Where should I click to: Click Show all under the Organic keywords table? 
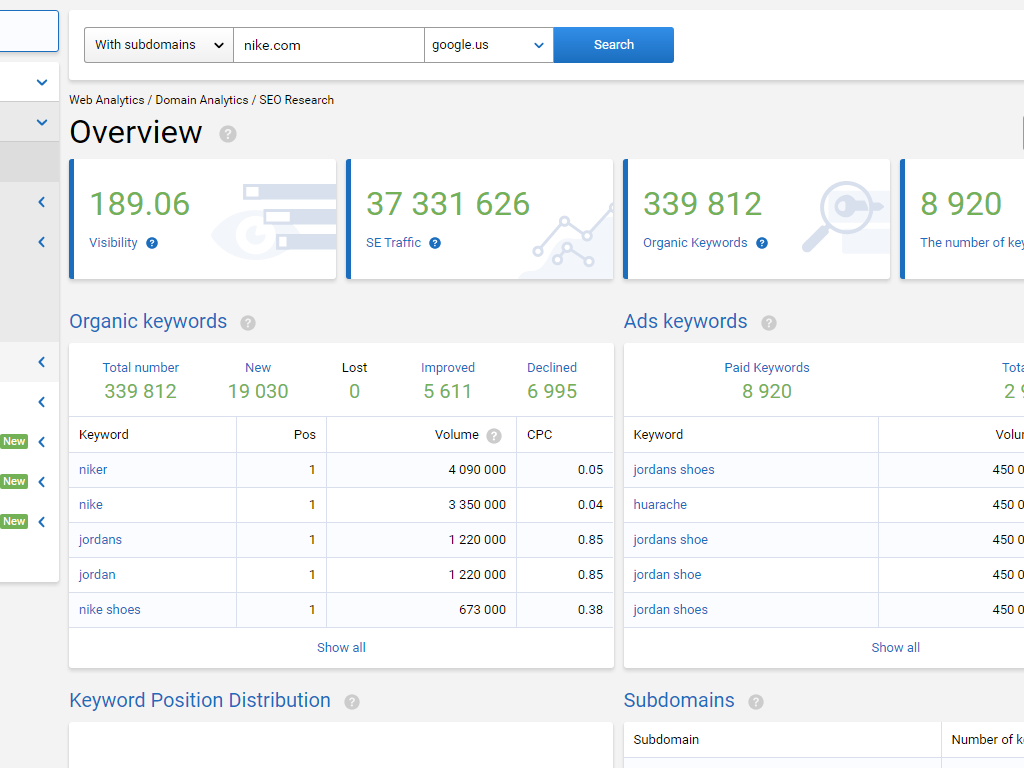[x=341, y=648]
